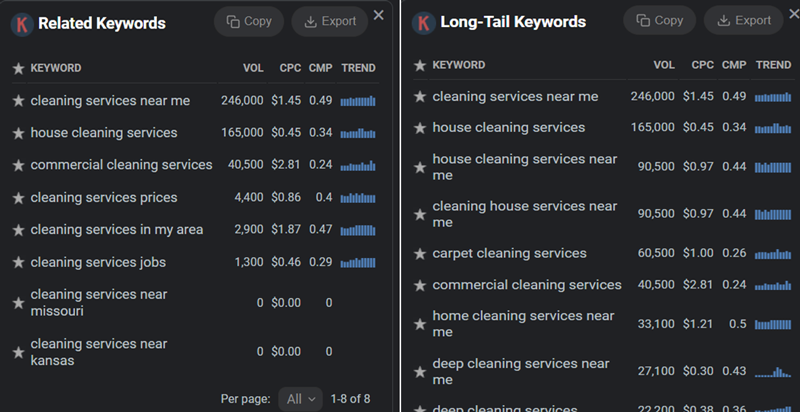Open the Per page 'All' dropdown
Image resolution: width=800 pixels, height=412 pixels.
(300, 399)
